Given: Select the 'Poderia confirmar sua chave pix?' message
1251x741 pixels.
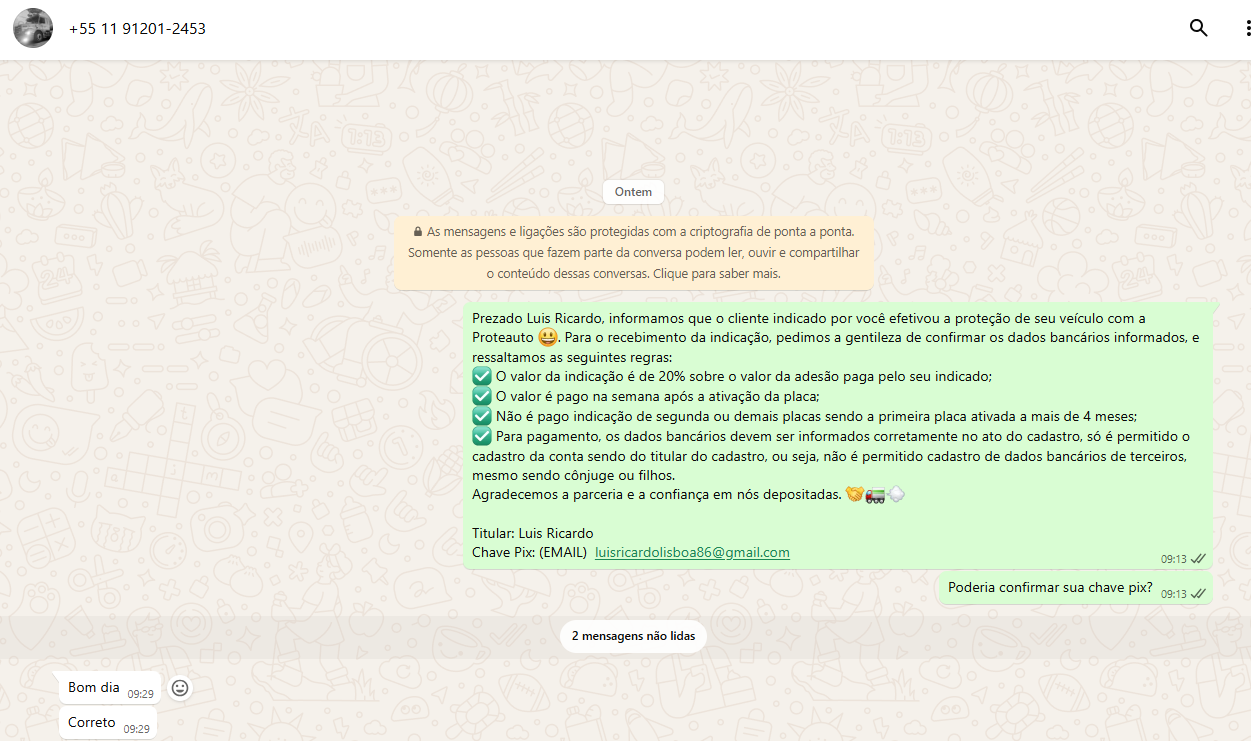Looking at the screenshot, I should pyautogui.click(x=1049, y=588).
